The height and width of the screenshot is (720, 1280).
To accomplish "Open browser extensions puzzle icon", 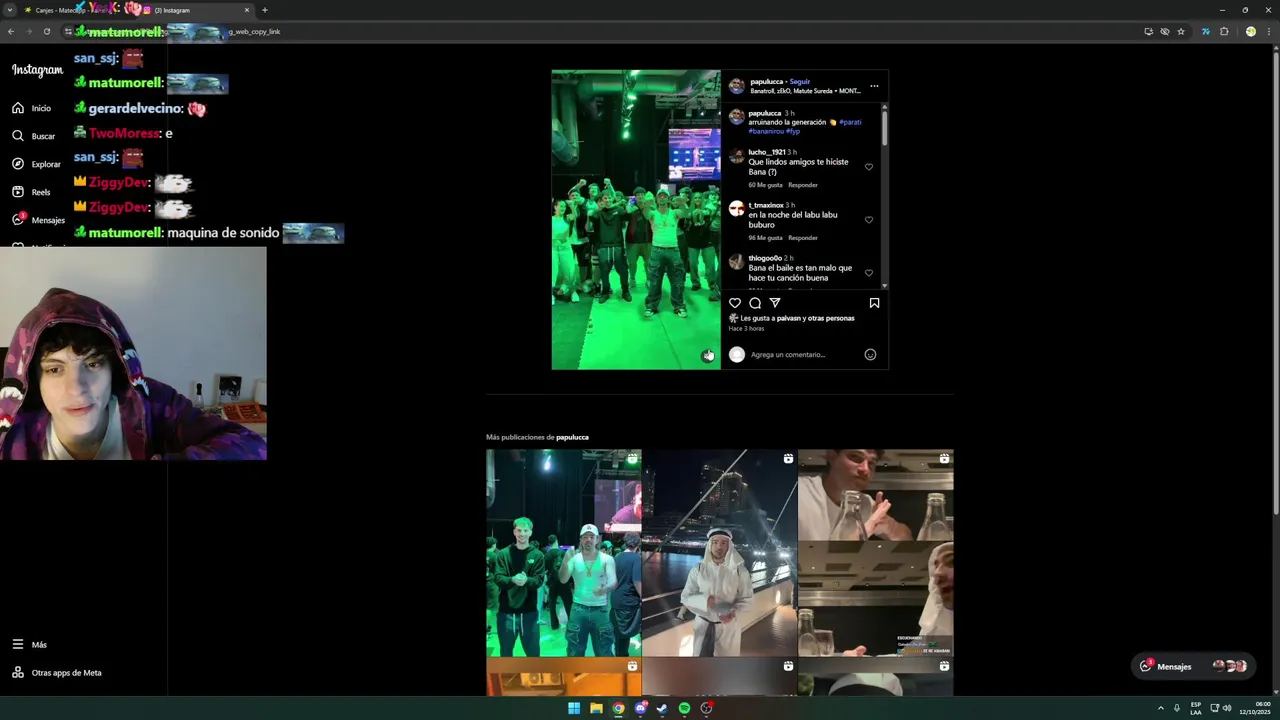I will 1224,31.
